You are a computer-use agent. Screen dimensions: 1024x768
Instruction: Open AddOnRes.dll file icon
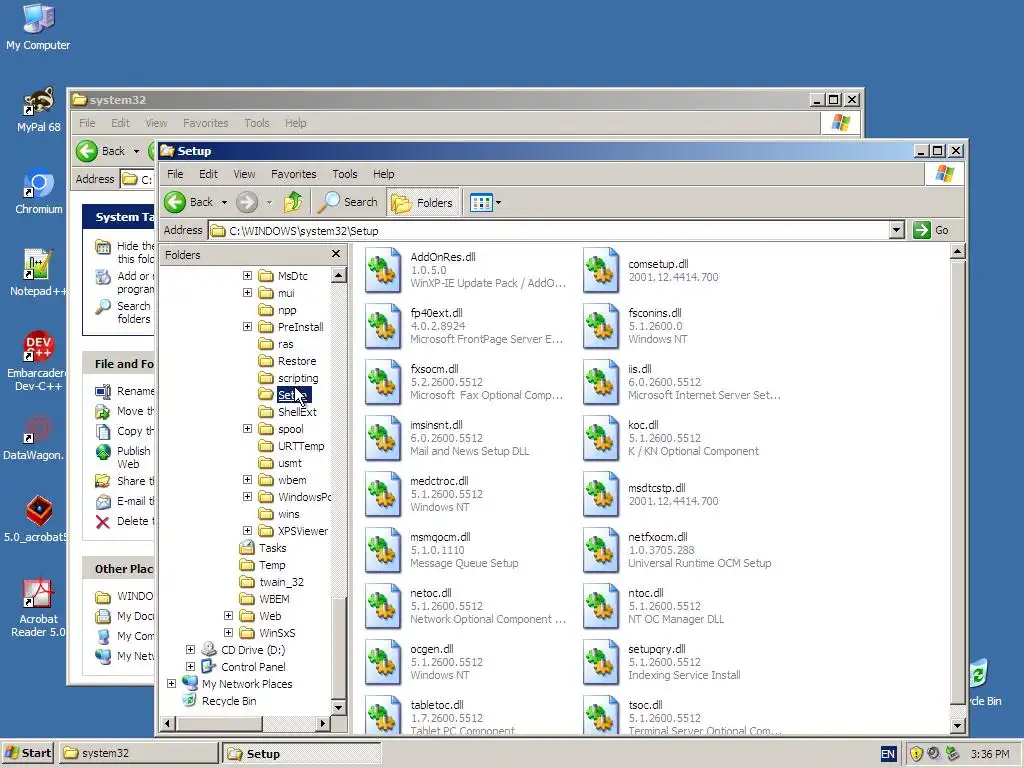click(x=383, y=270)
